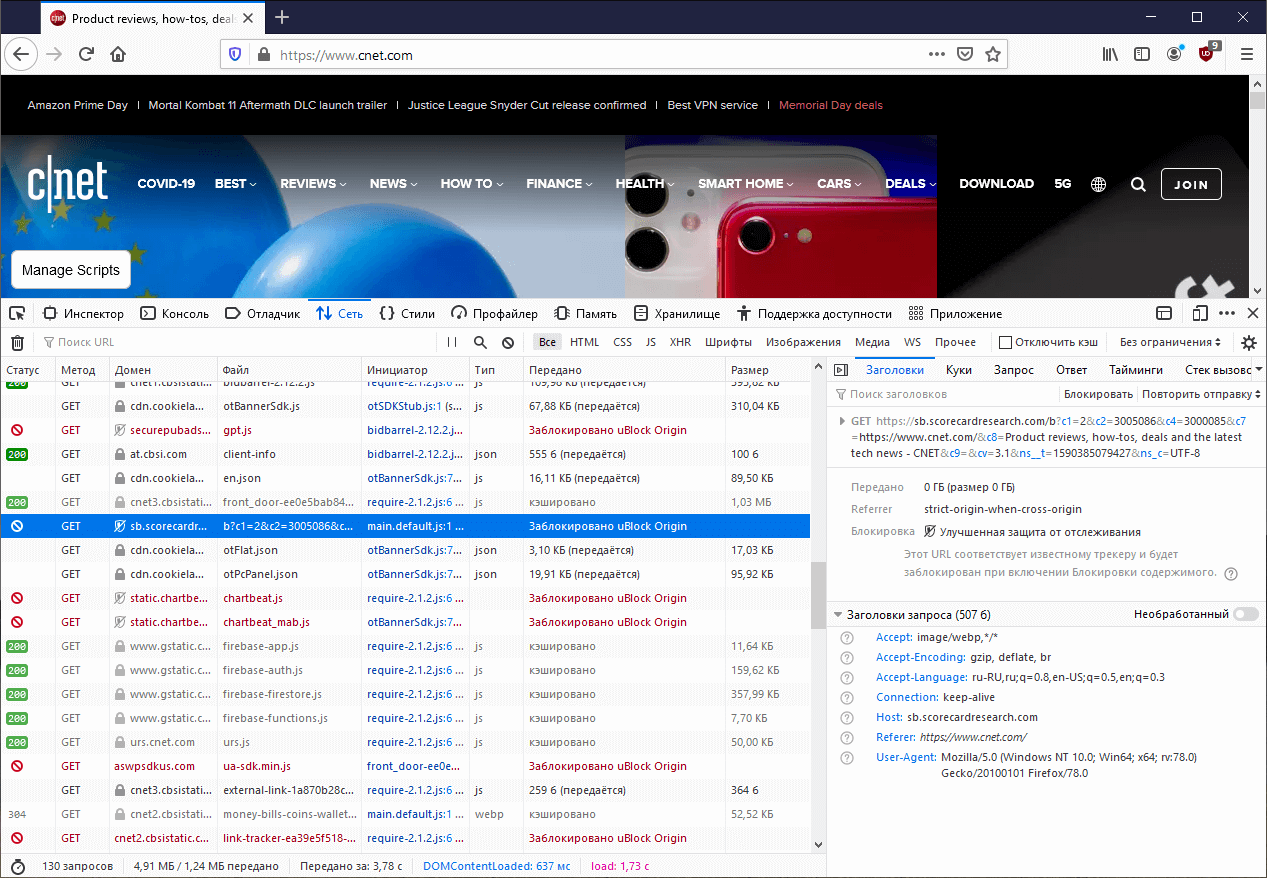Switch to Инспектор devtools tab

(x=83, y=313)
